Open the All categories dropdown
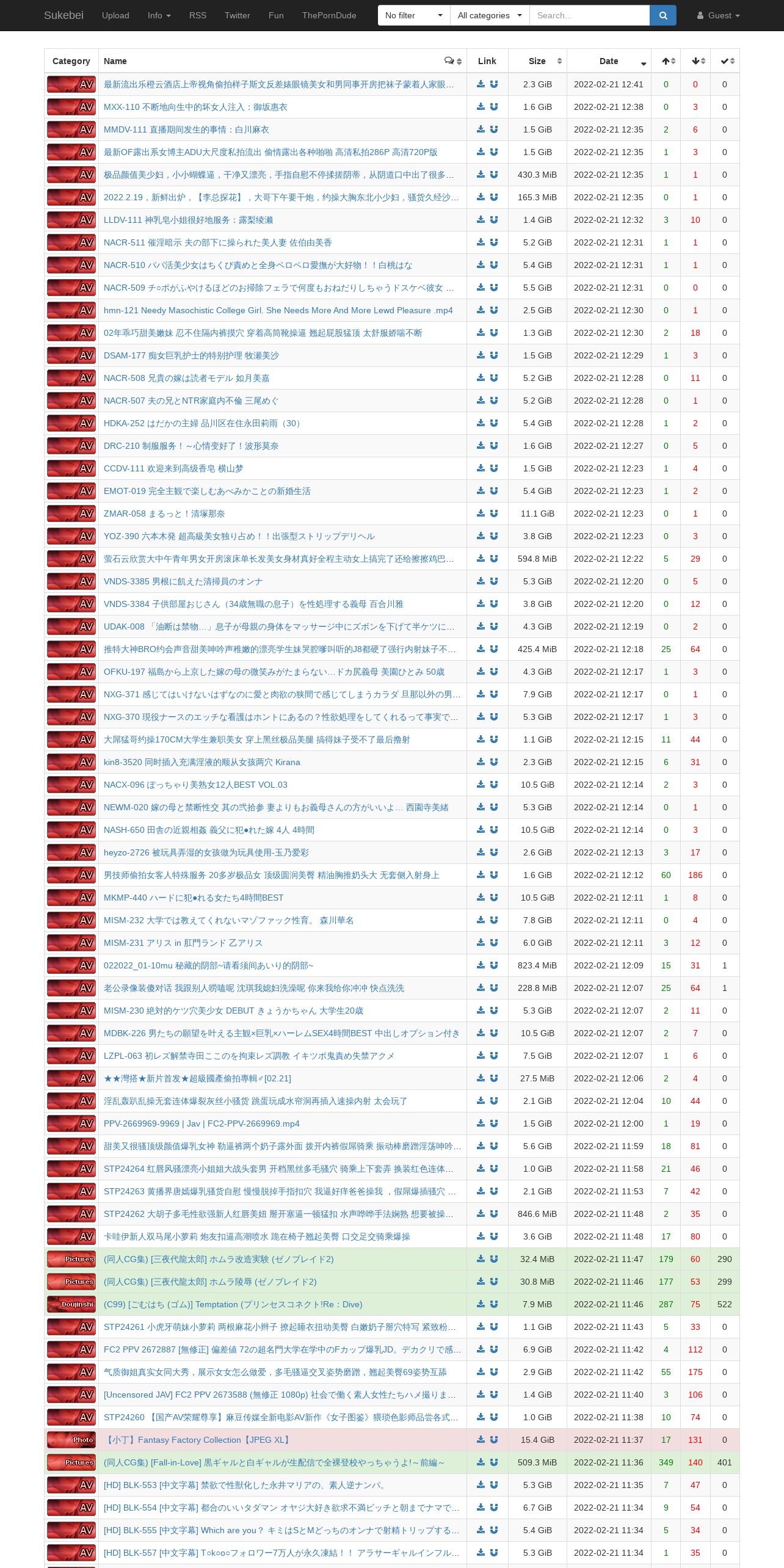Viewport: 784px width, 1568px height. coord(490,15)
